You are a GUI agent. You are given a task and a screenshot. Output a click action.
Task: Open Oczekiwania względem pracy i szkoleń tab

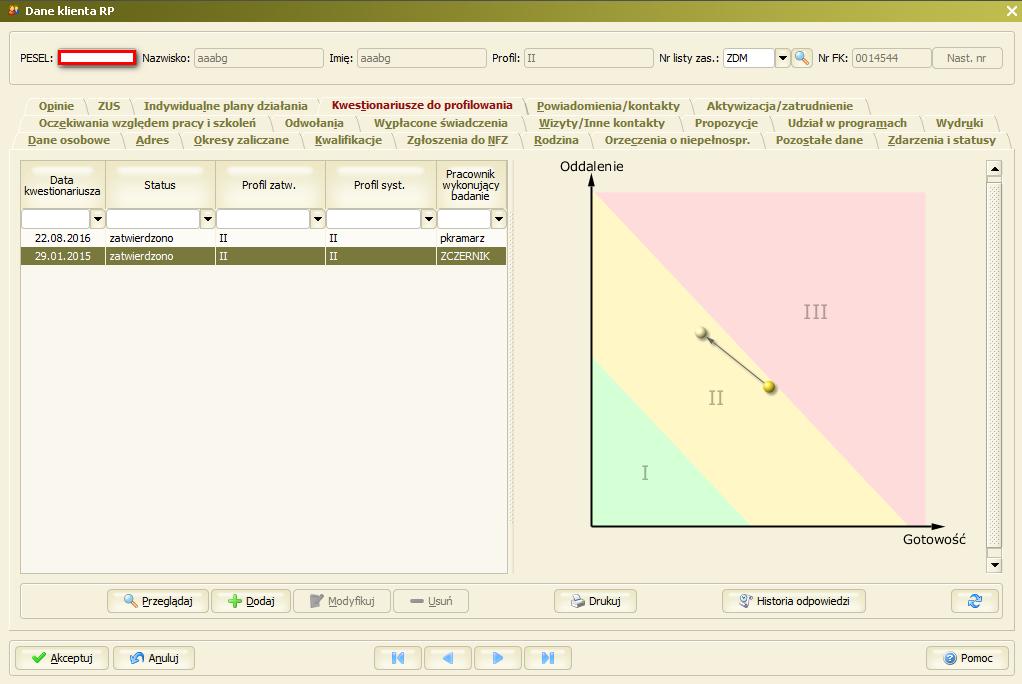(147, 123)
